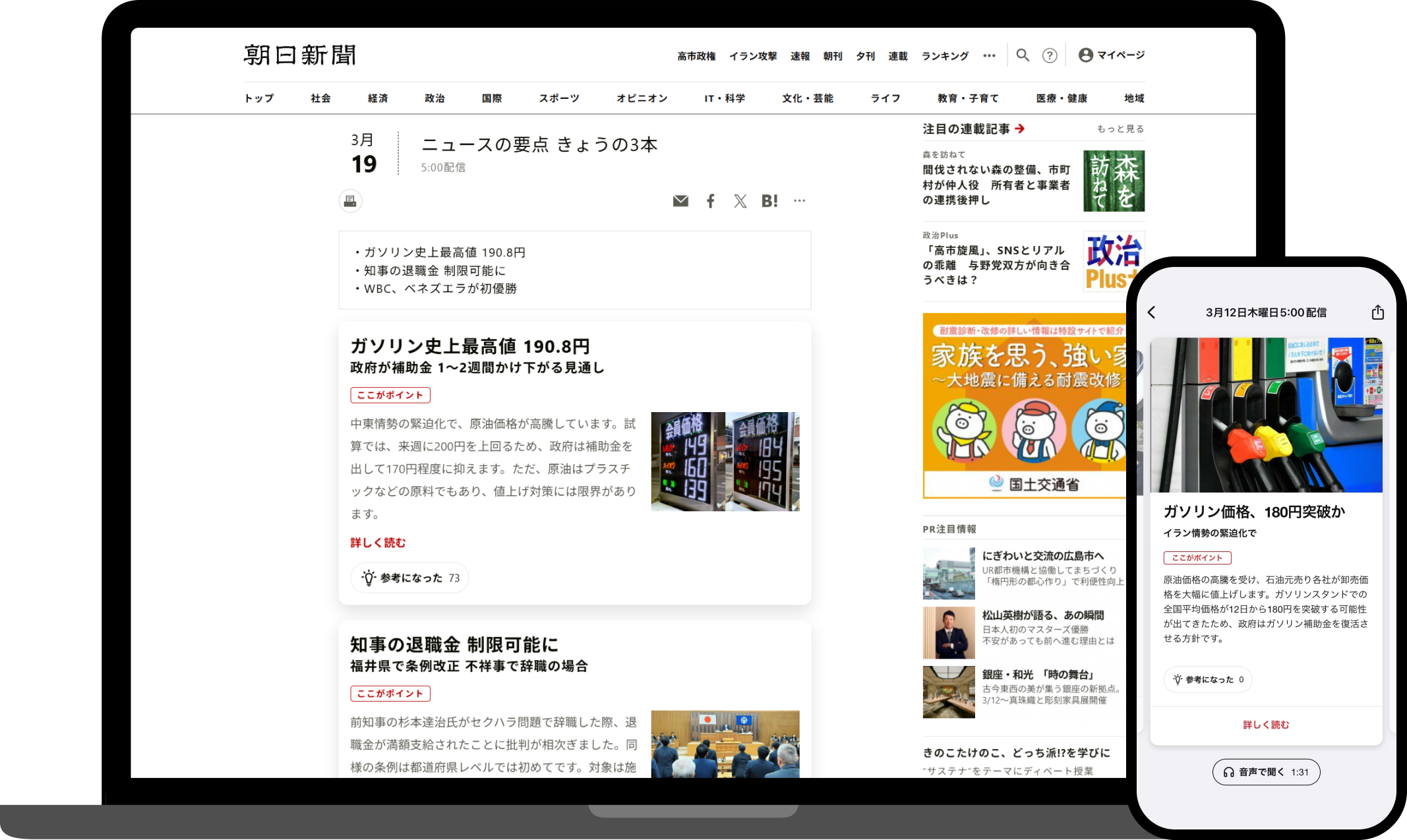Click 速報 header link
This screenshot has width=1407, height=840.
coord(800,56)
